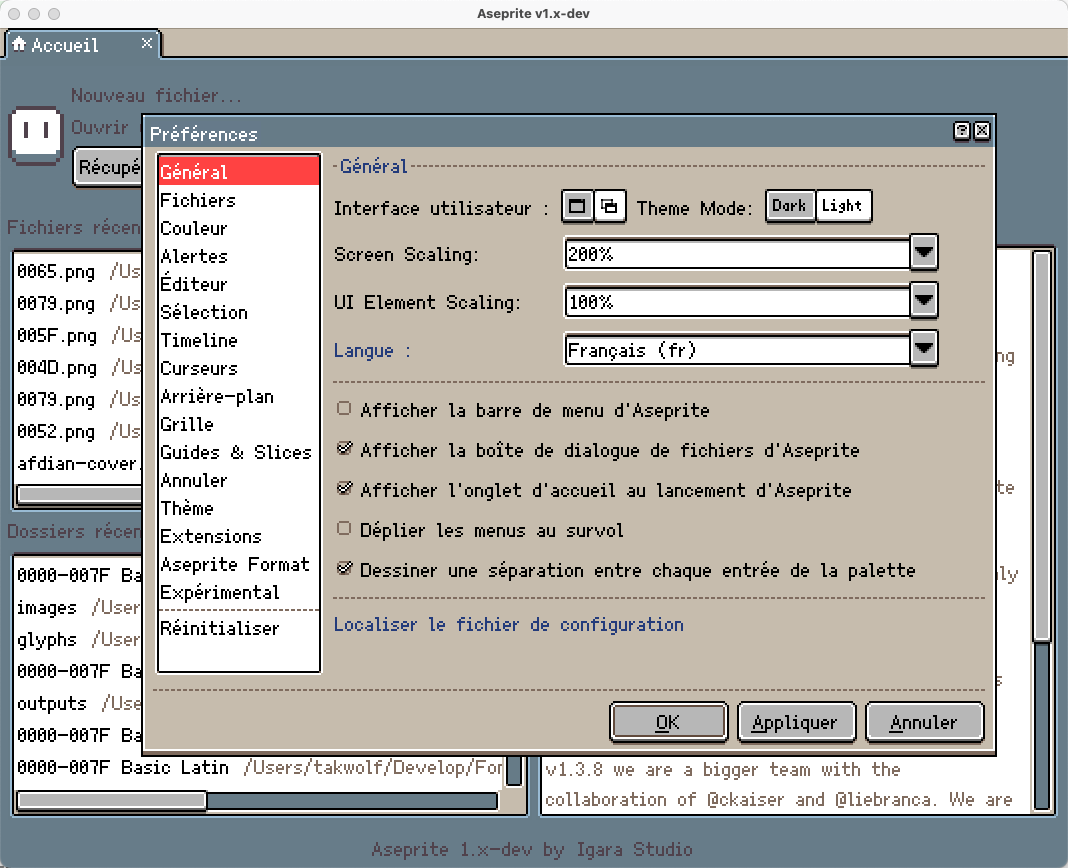Click Localiser le fichier de configuration link
1068x868 pixels.
509,624
